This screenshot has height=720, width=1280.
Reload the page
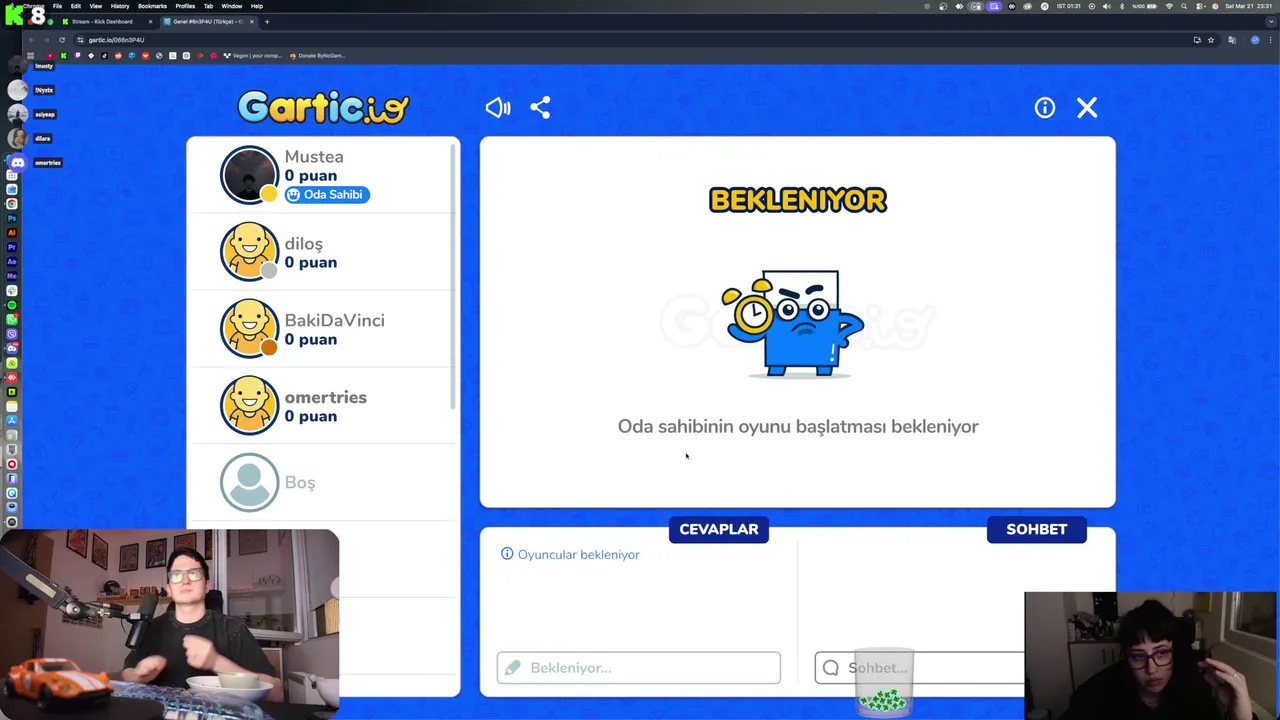pyautogui.click(x=62, y=40)
